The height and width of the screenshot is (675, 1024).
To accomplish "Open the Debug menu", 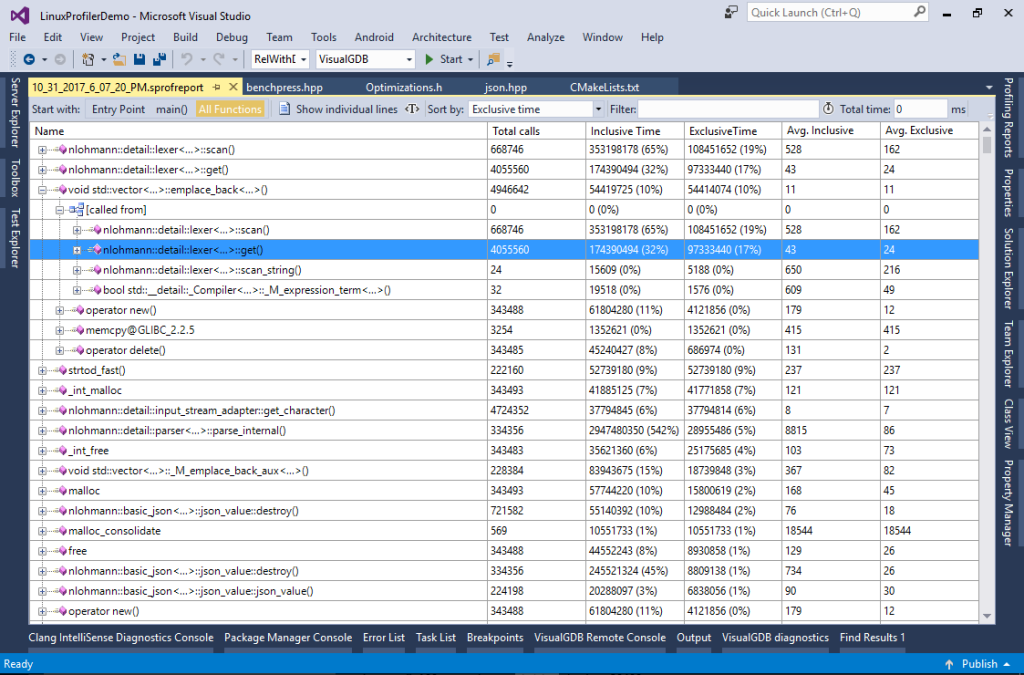I will pyautogui.click(x=231, y=37).
